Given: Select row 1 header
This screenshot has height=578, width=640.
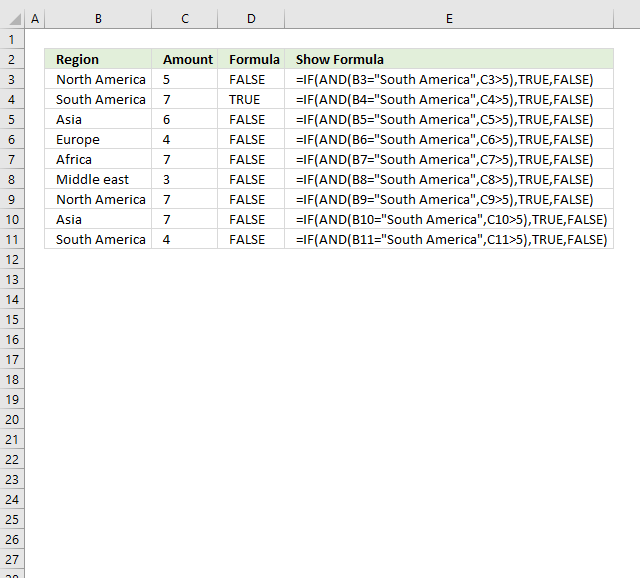Looking at the screenshot, I should [12, 40].
